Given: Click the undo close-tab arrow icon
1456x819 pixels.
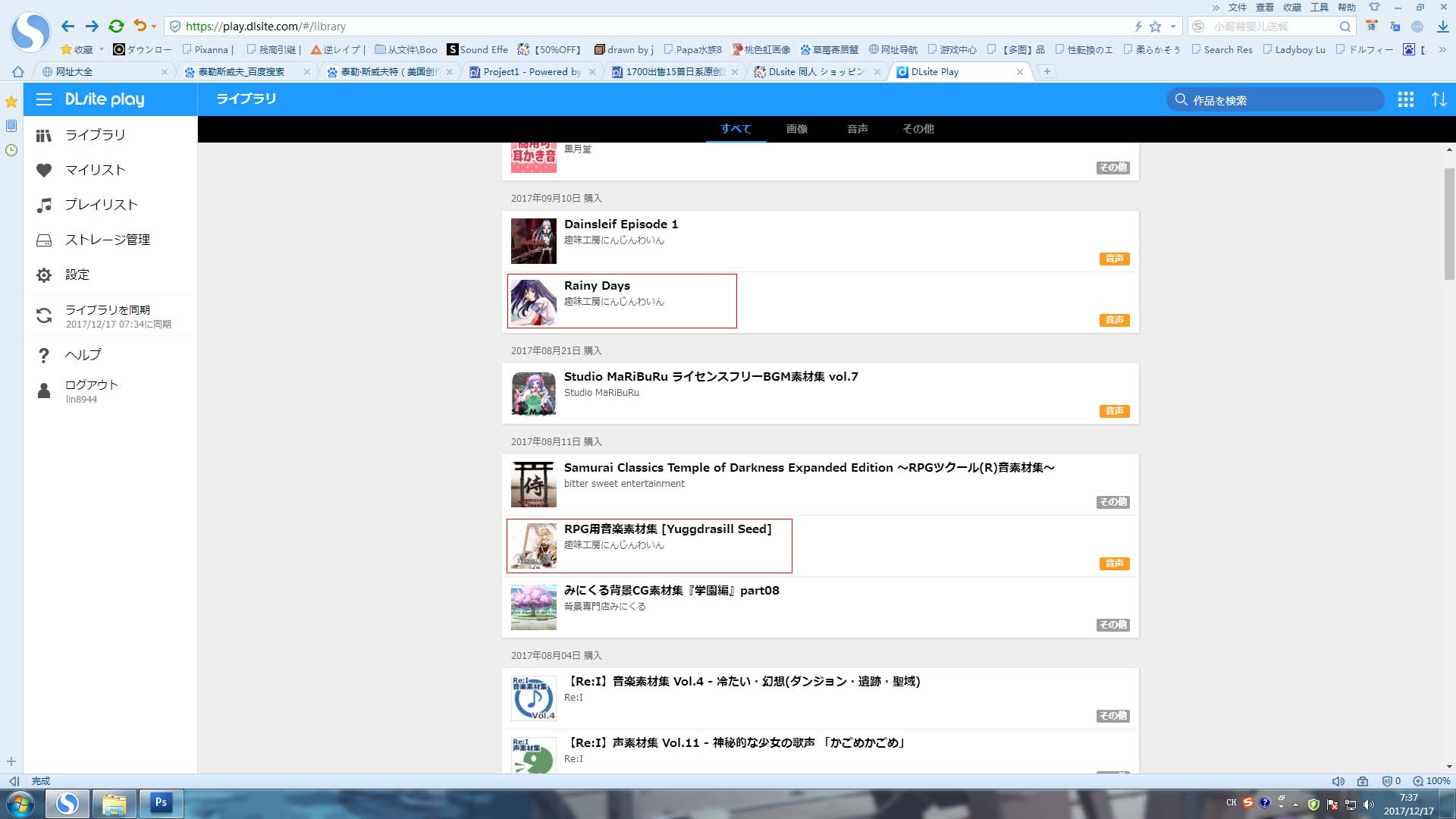Looking at the screenshot, I should pyautogui.click(x=140, y=26).
